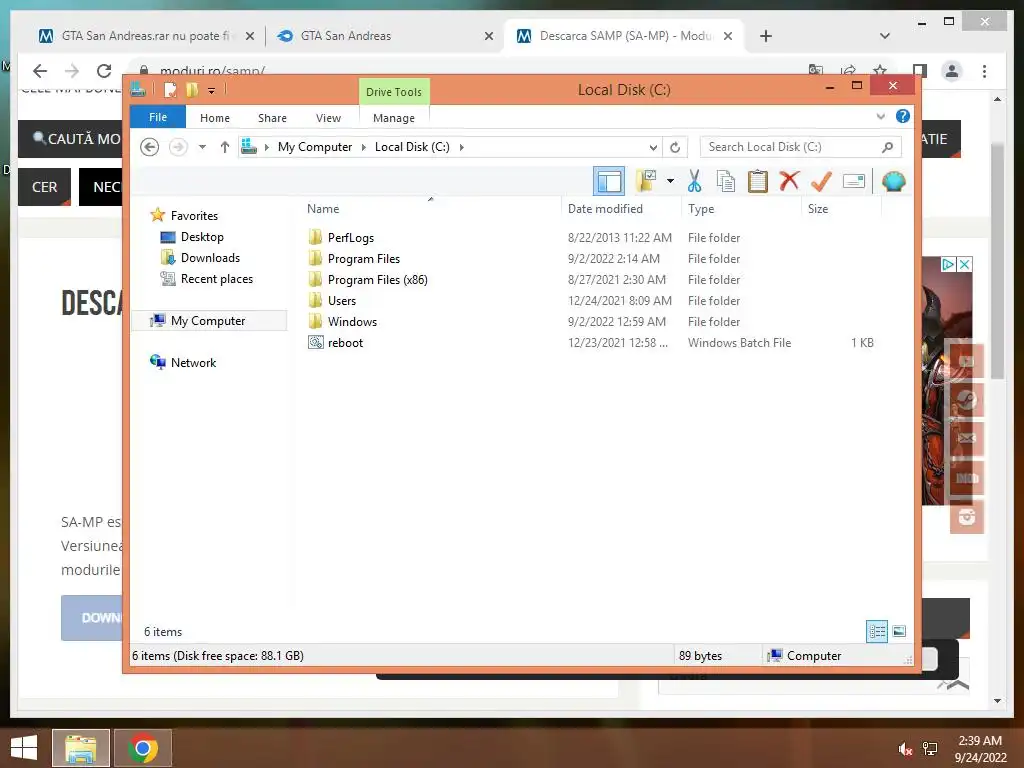Select the Program Files (x86) folder

coord(377,280)
